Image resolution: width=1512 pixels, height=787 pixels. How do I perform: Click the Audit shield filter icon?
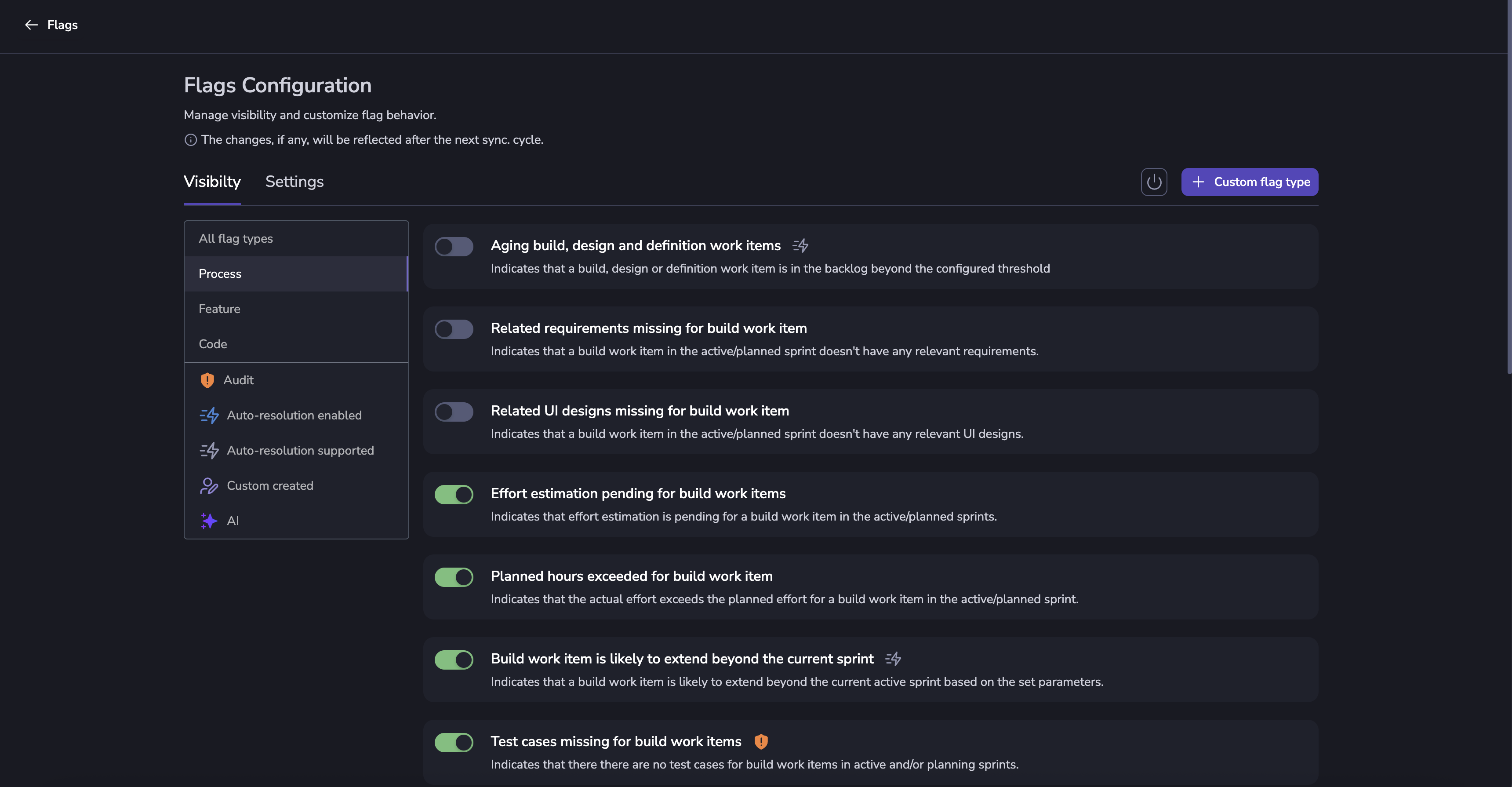point(207,381)
